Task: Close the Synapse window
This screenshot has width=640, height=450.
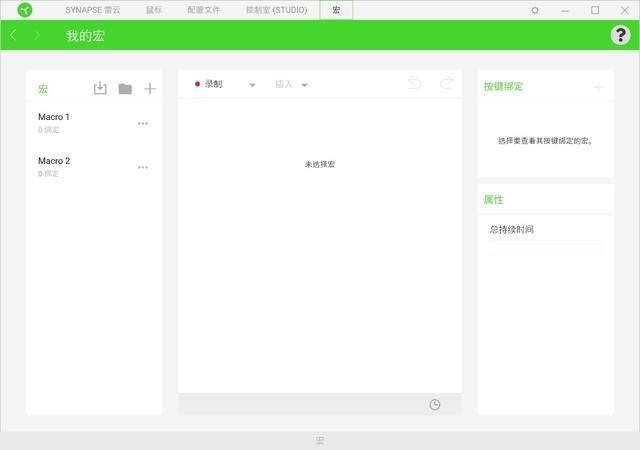Action: 624,10
